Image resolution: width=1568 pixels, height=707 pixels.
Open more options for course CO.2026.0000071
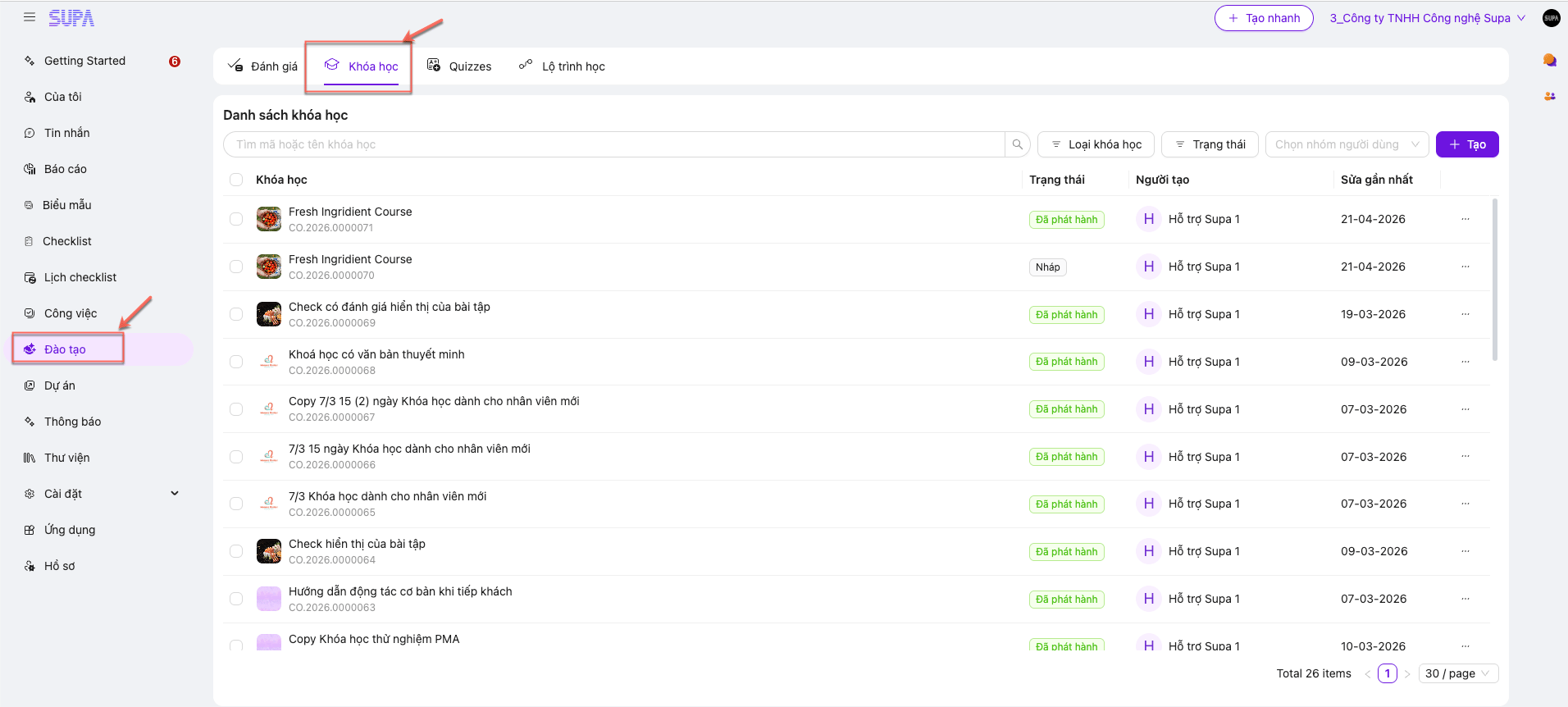[x=1465, y=219]
